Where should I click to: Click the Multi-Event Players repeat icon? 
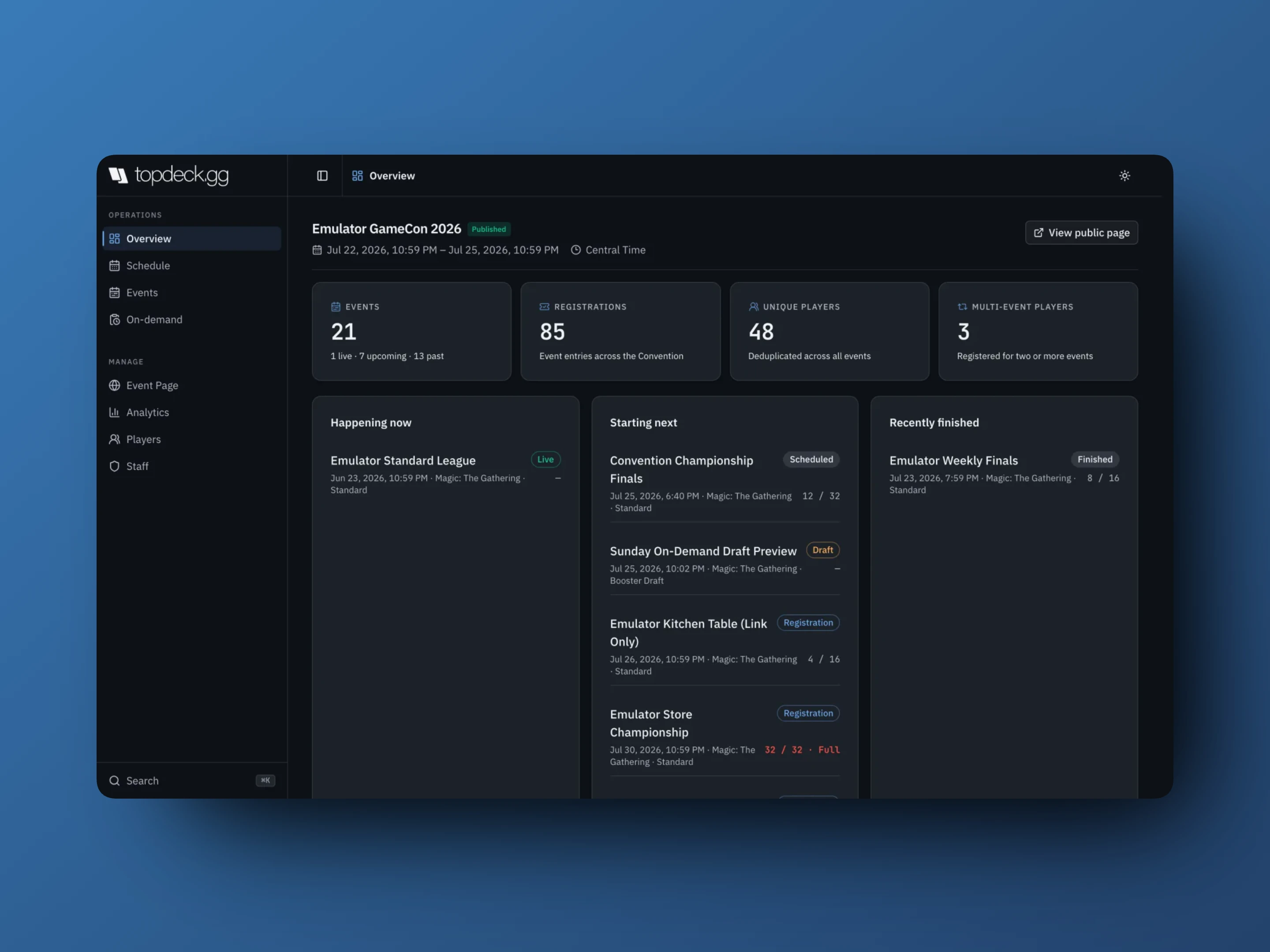coord(962,307)
